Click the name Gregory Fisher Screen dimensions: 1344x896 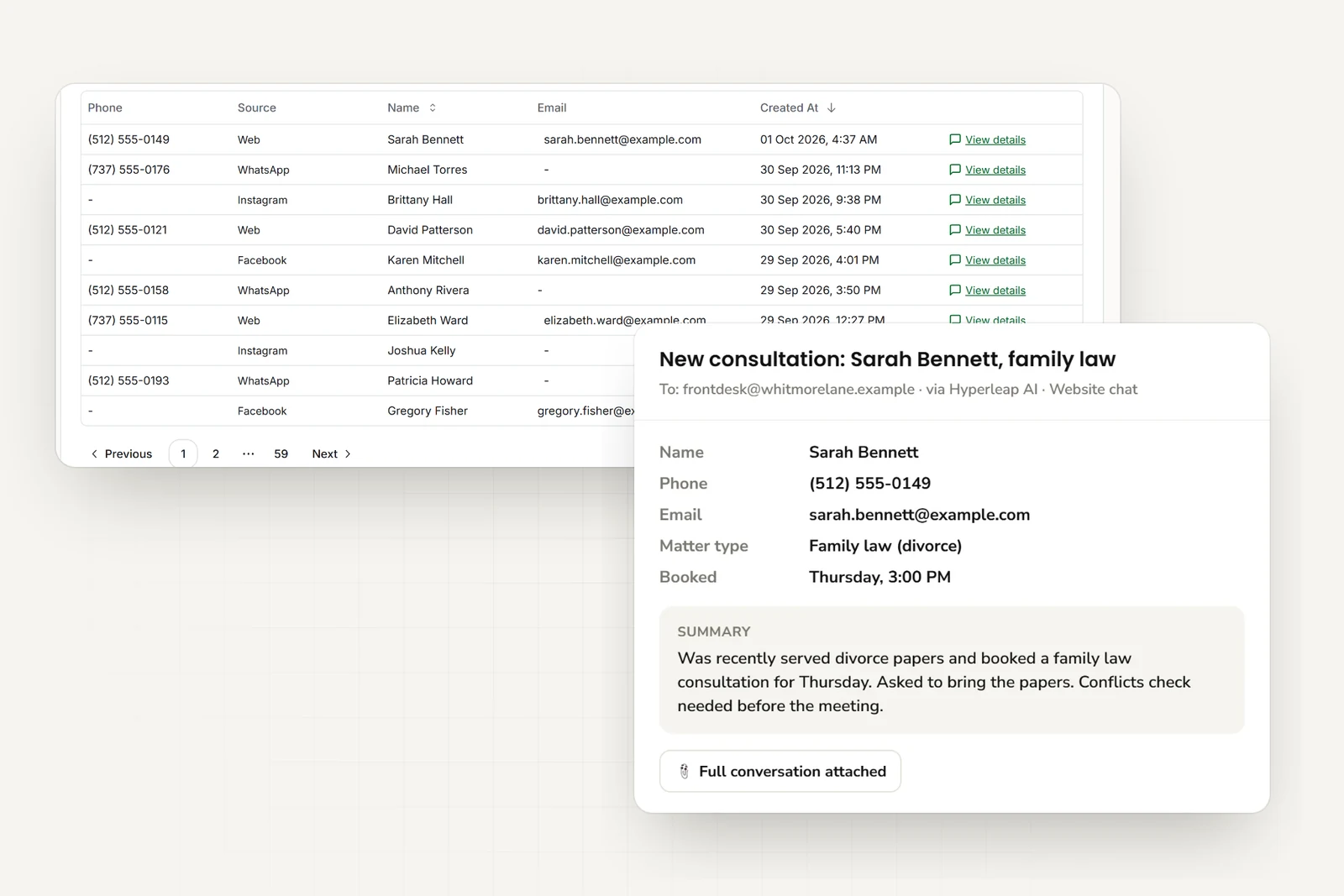click(x=428, y=411)
